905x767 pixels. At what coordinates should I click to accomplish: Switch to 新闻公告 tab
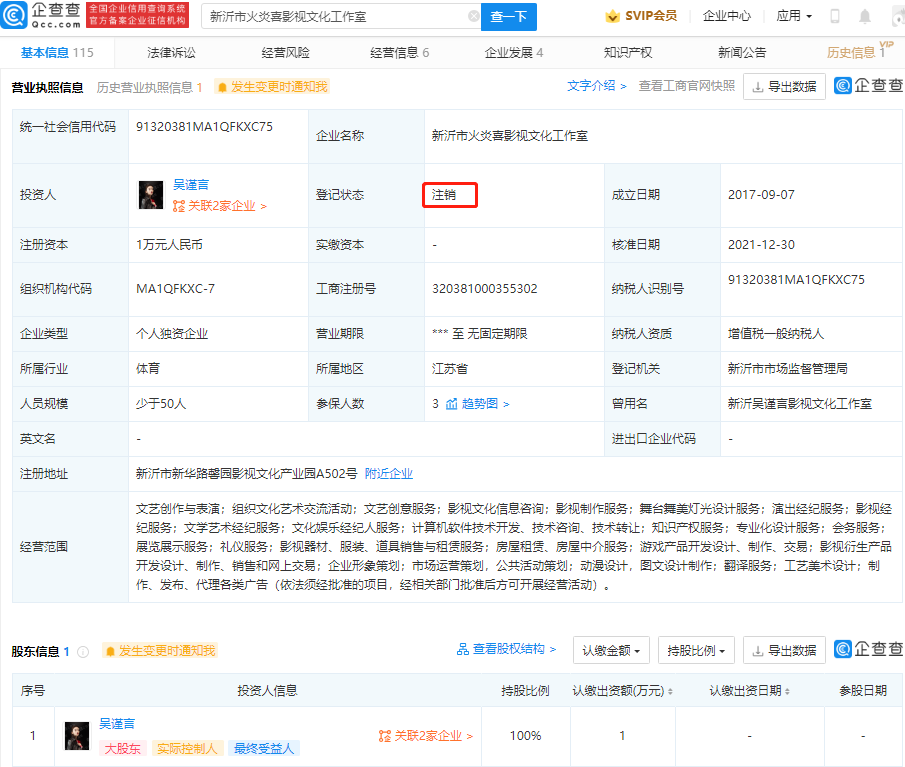click(x=742, y=53)
